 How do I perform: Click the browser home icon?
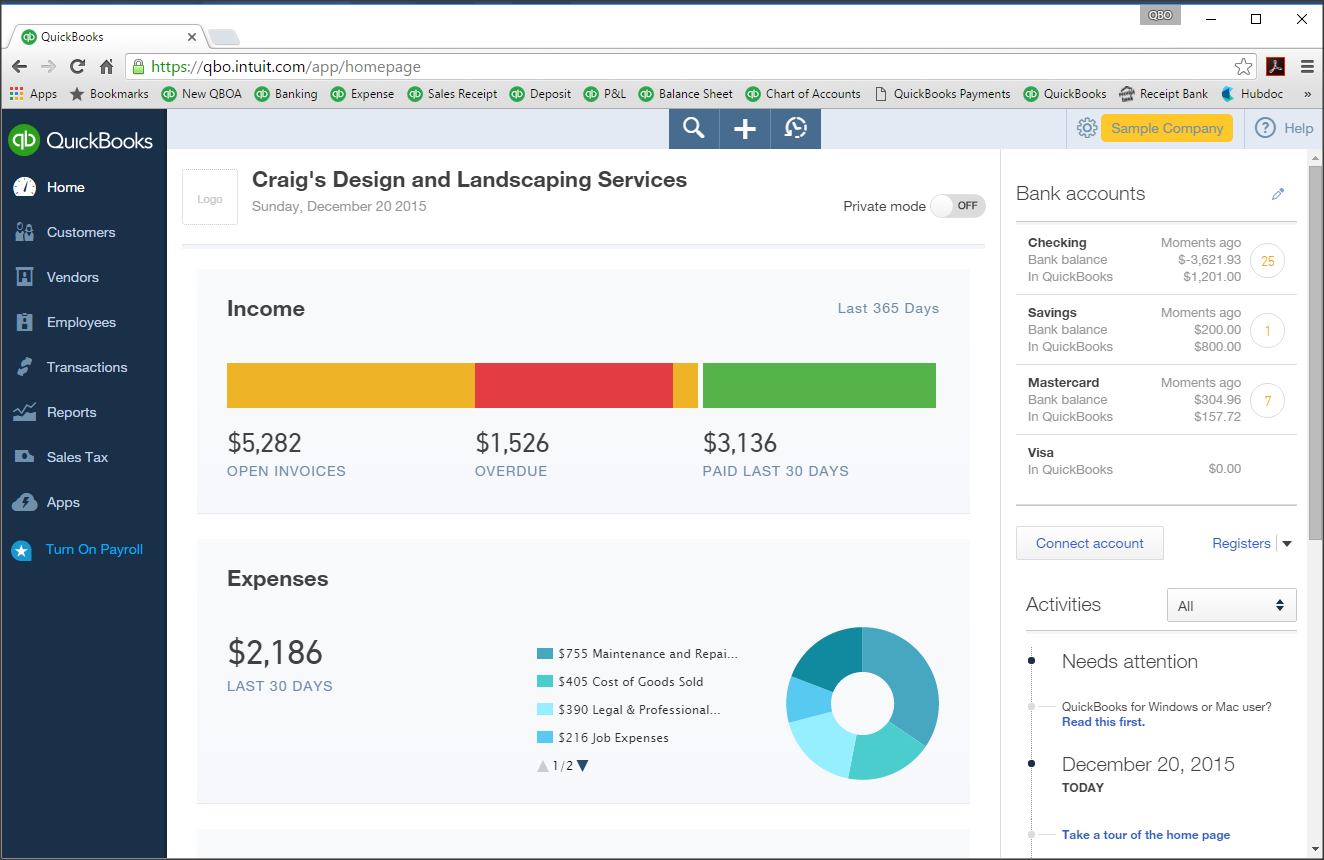tap(106, 67)
